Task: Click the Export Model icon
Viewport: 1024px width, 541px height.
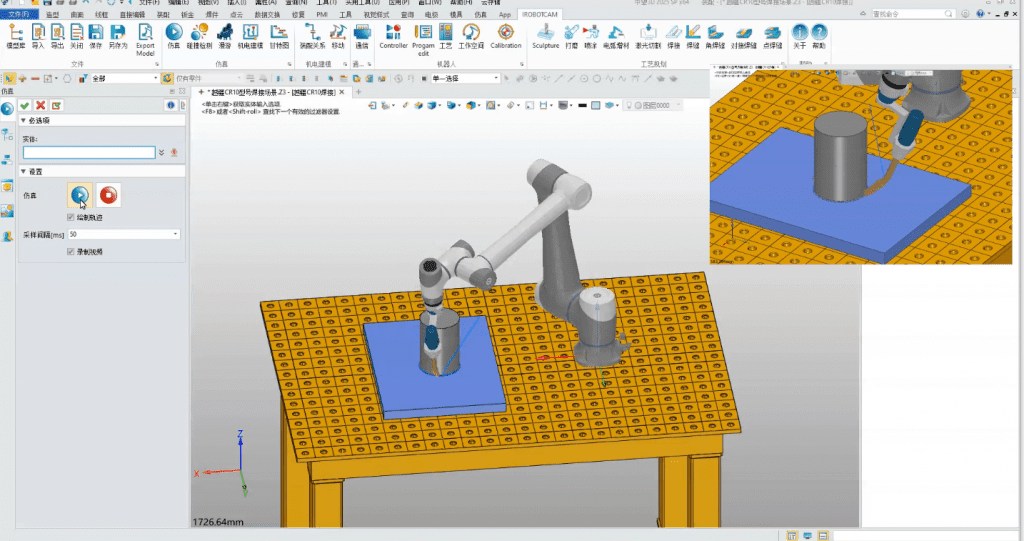Action: point(145,36)
